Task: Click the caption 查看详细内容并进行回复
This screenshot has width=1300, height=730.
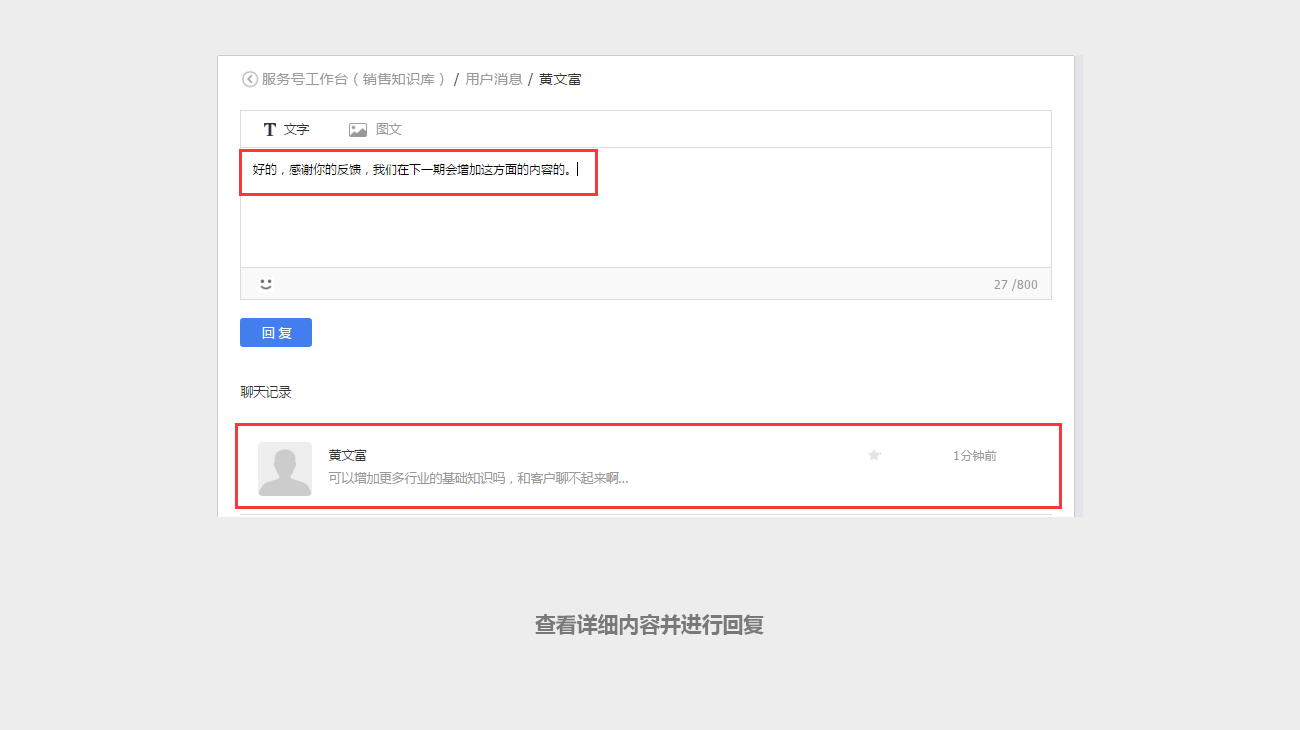Action: point(649,625)
